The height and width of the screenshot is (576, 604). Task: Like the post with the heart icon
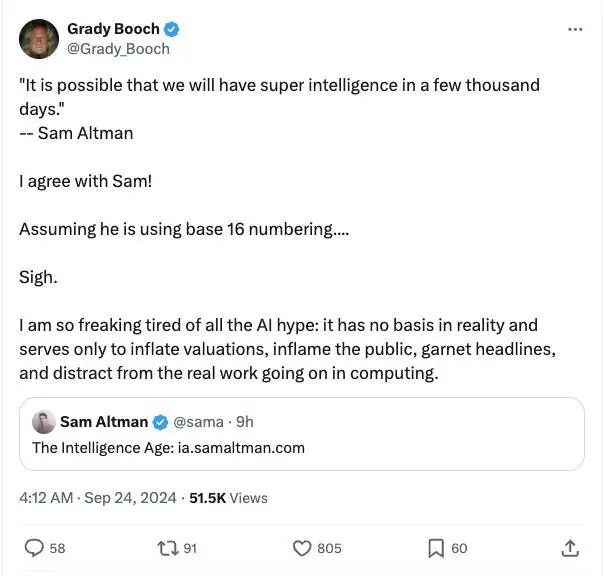[x=301, y=547]
